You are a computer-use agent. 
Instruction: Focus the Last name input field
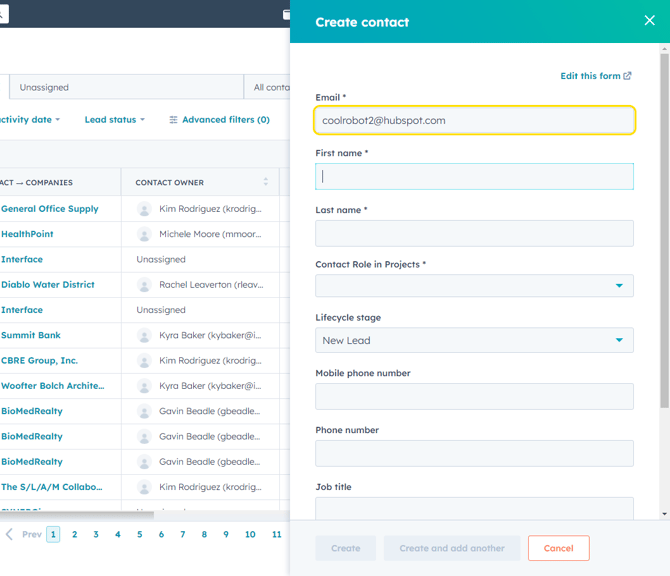(x=474, y=233)
